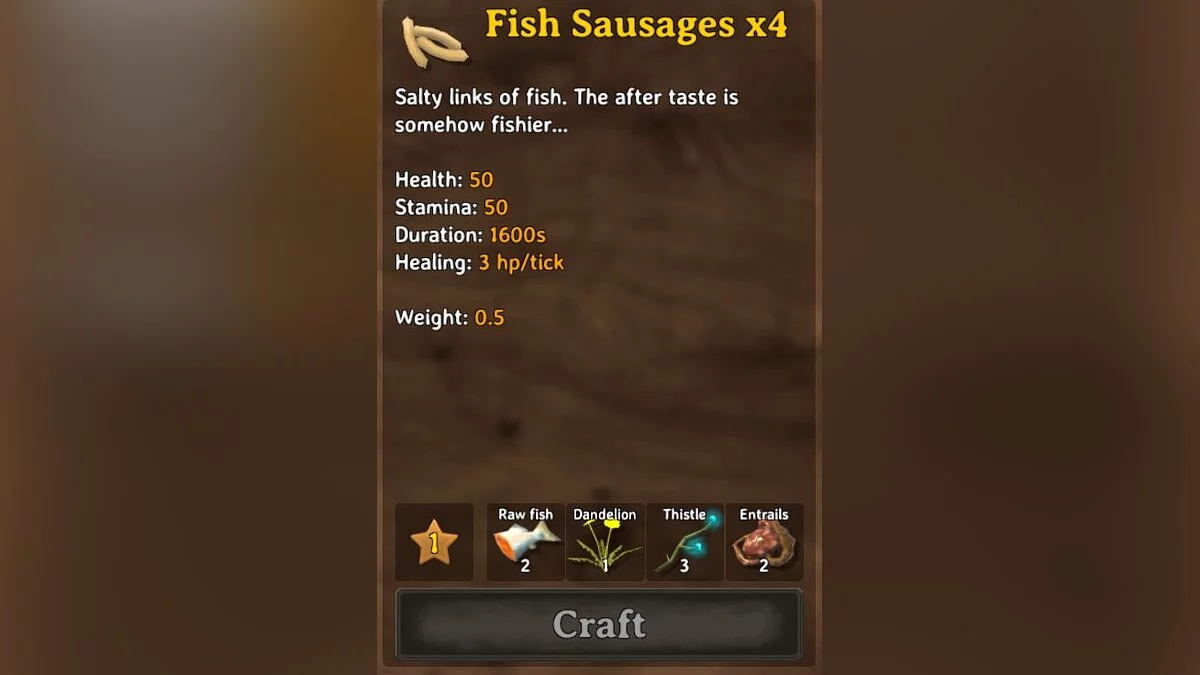Click the Stamina 50 stat

click(x=451, y=208)
